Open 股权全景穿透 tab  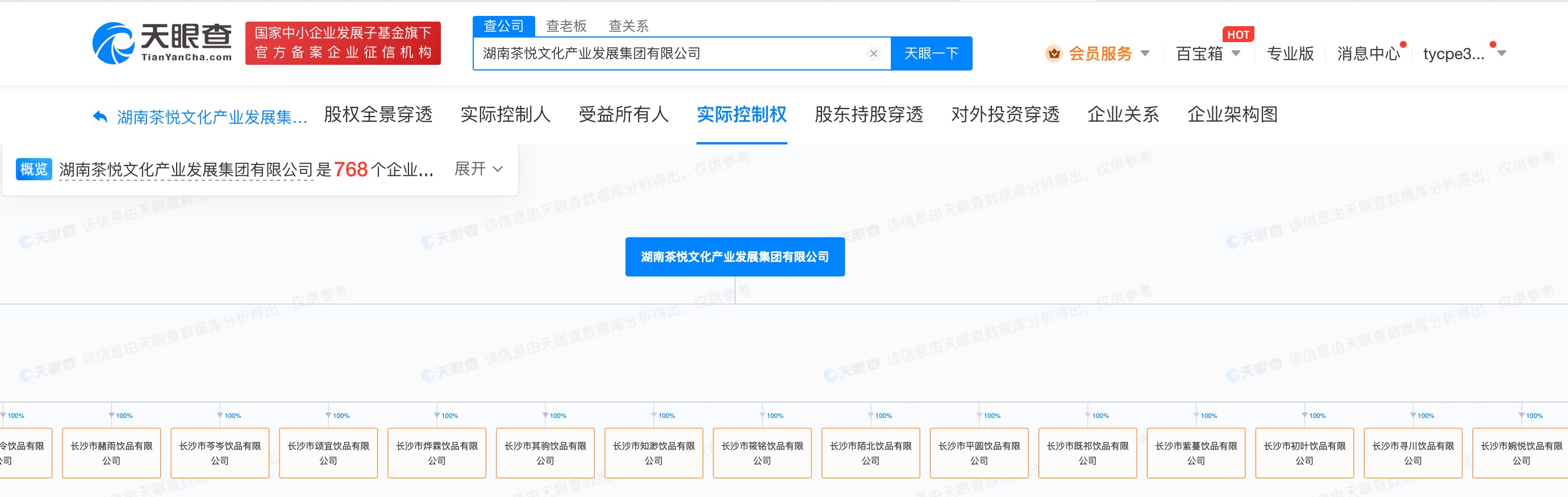[378, 114]
